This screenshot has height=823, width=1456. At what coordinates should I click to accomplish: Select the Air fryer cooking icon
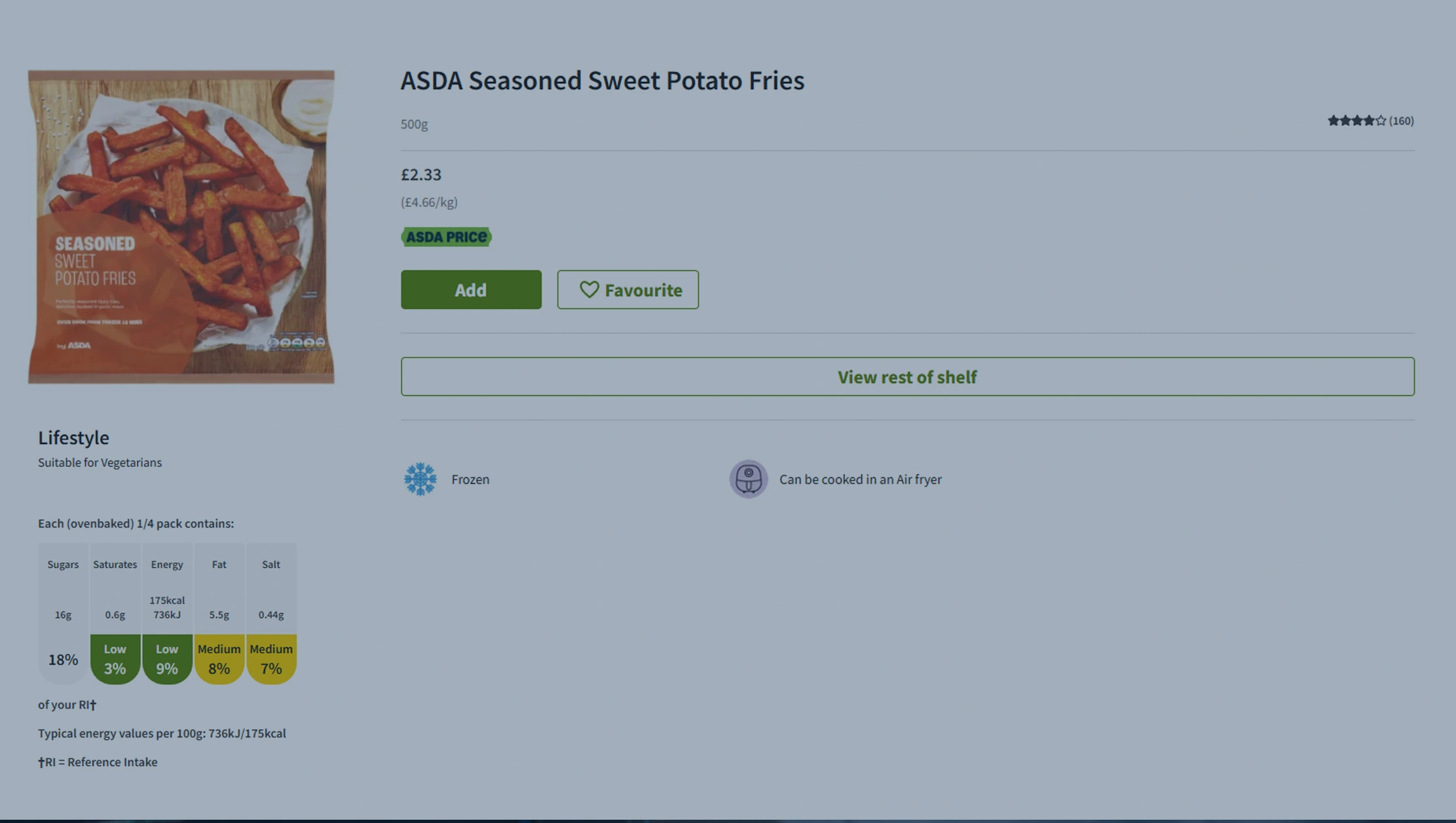point(748,479)
